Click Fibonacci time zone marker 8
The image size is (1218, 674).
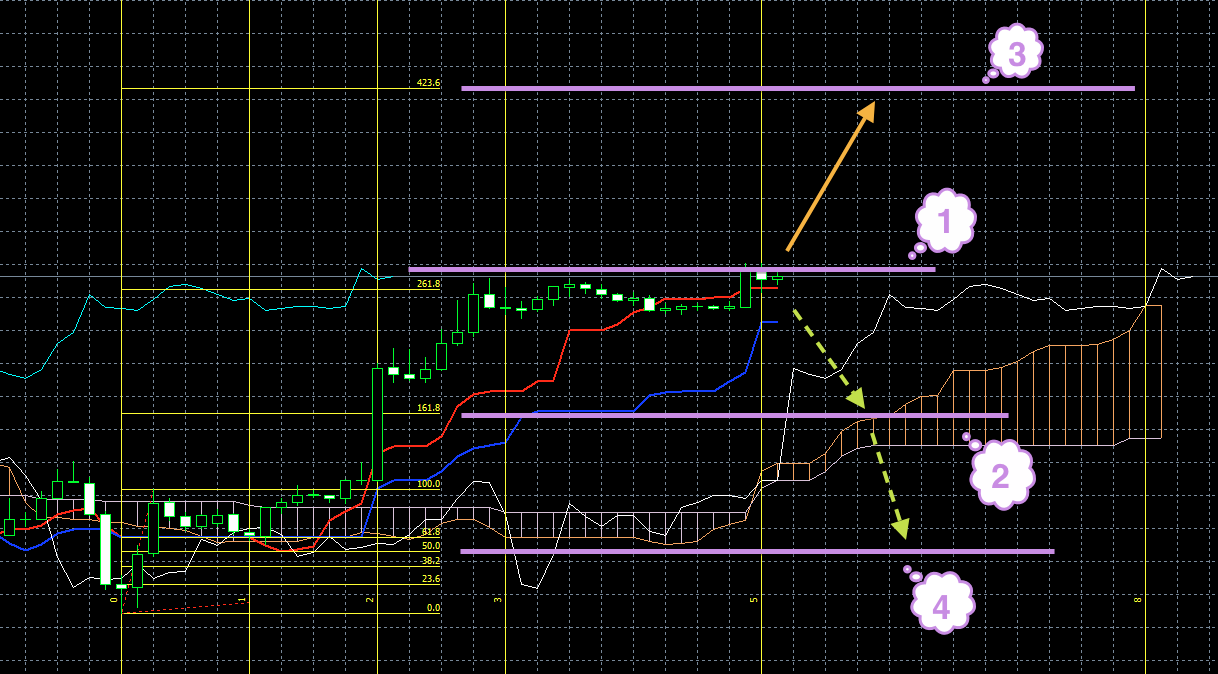(1137, 600)
